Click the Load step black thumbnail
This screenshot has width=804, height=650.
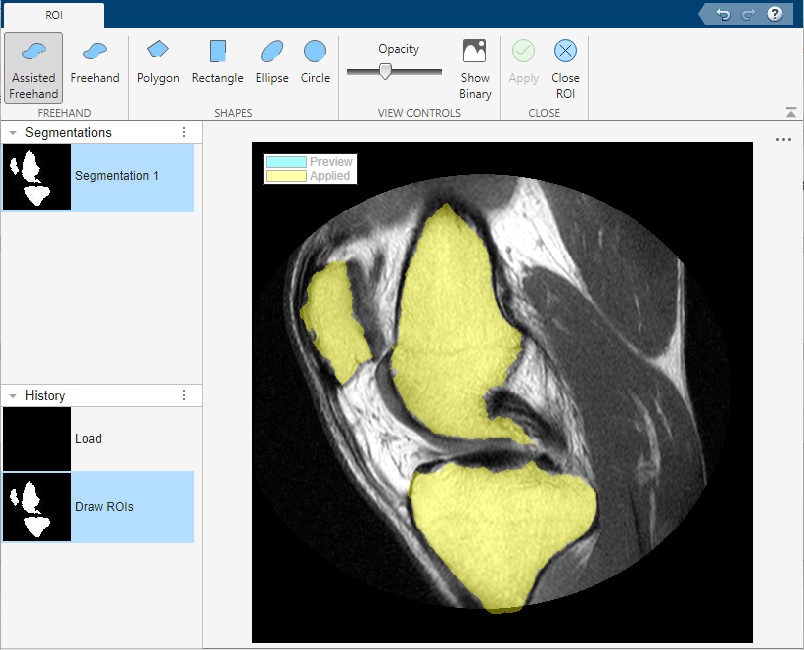point(37,439)
